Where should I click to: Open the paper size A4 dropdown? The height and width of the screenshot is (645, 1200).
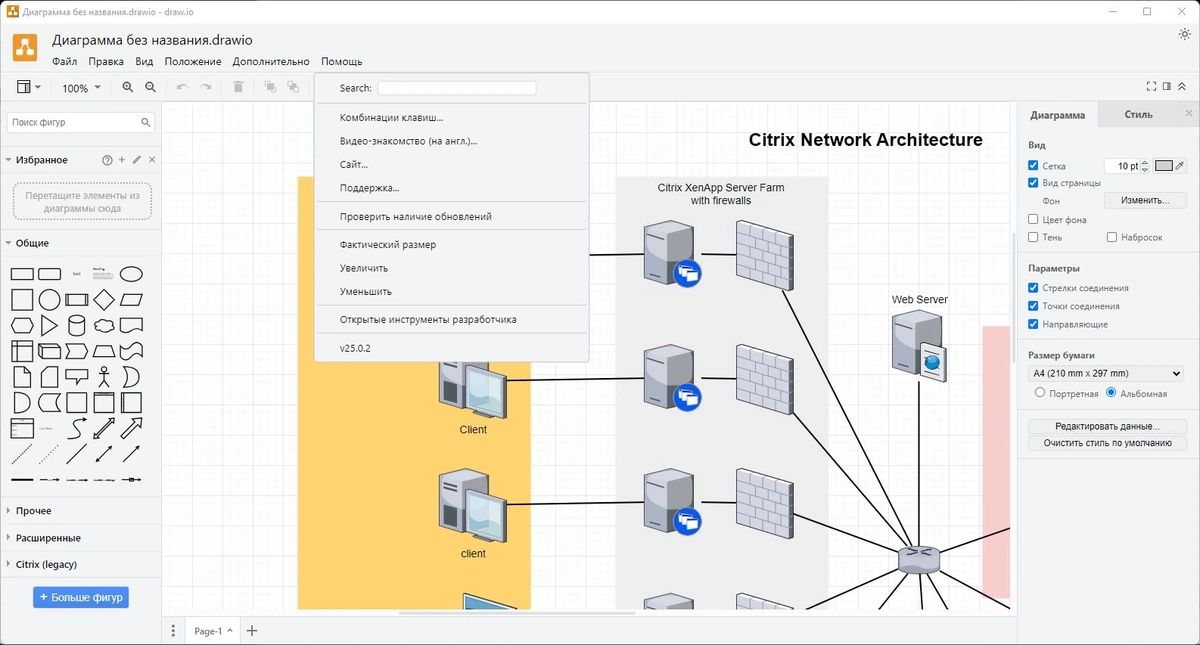point(1106,374)
